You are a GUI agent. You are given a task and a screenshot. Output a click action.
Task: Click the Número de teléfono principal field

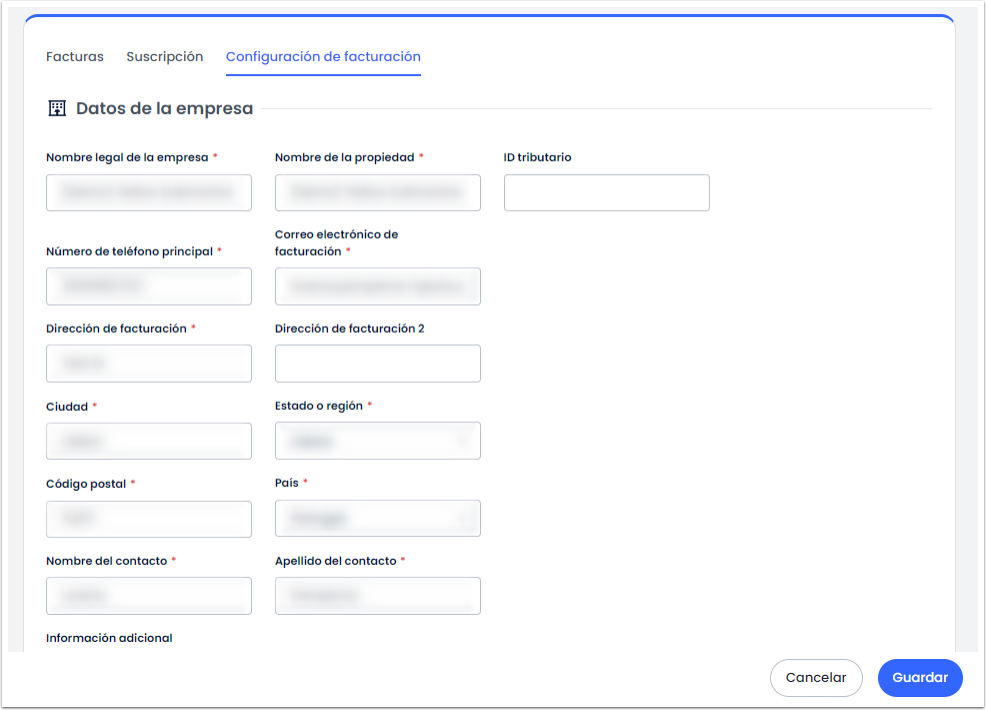pos(149,286)
